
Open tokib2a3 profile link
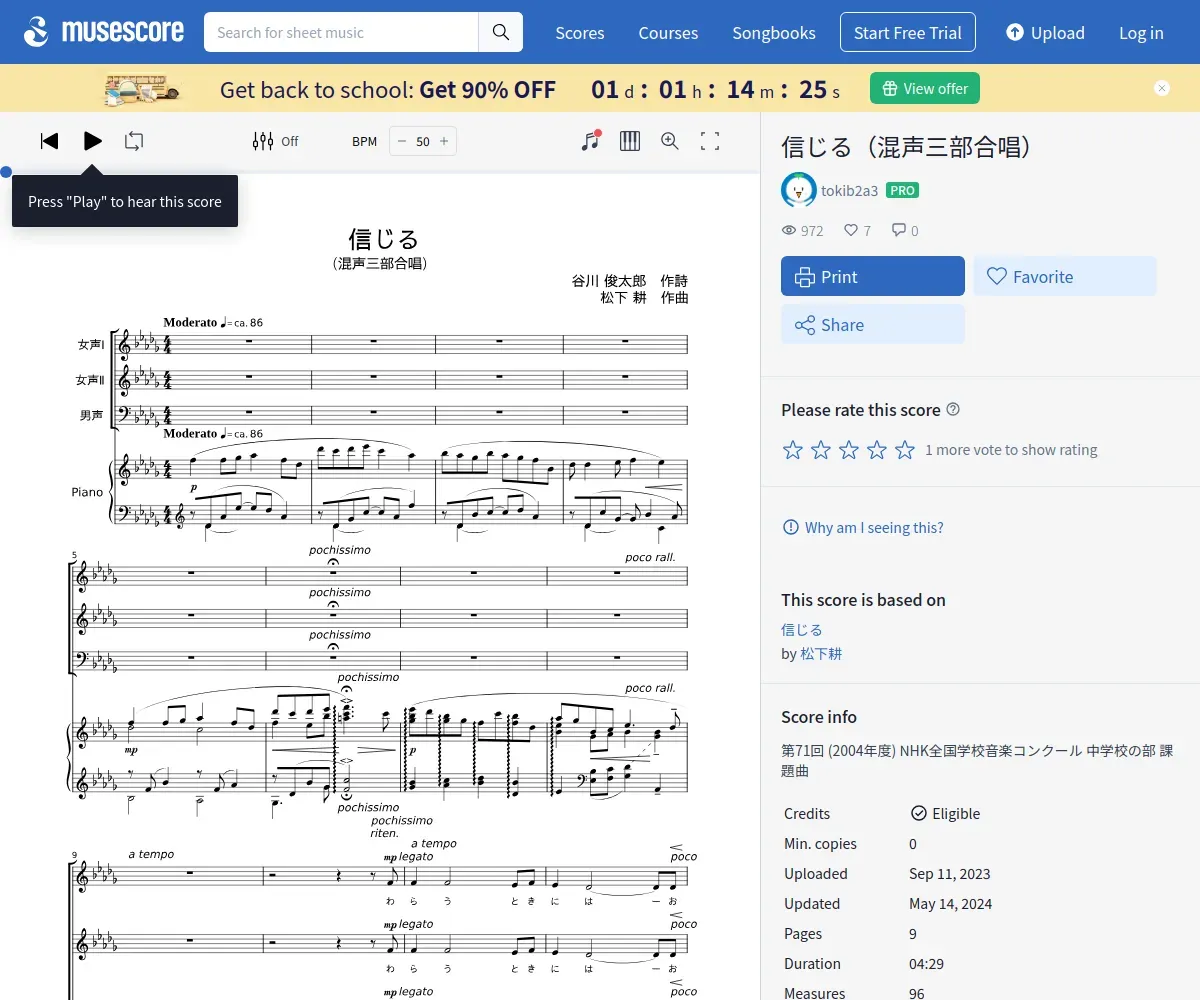[849, 190]
